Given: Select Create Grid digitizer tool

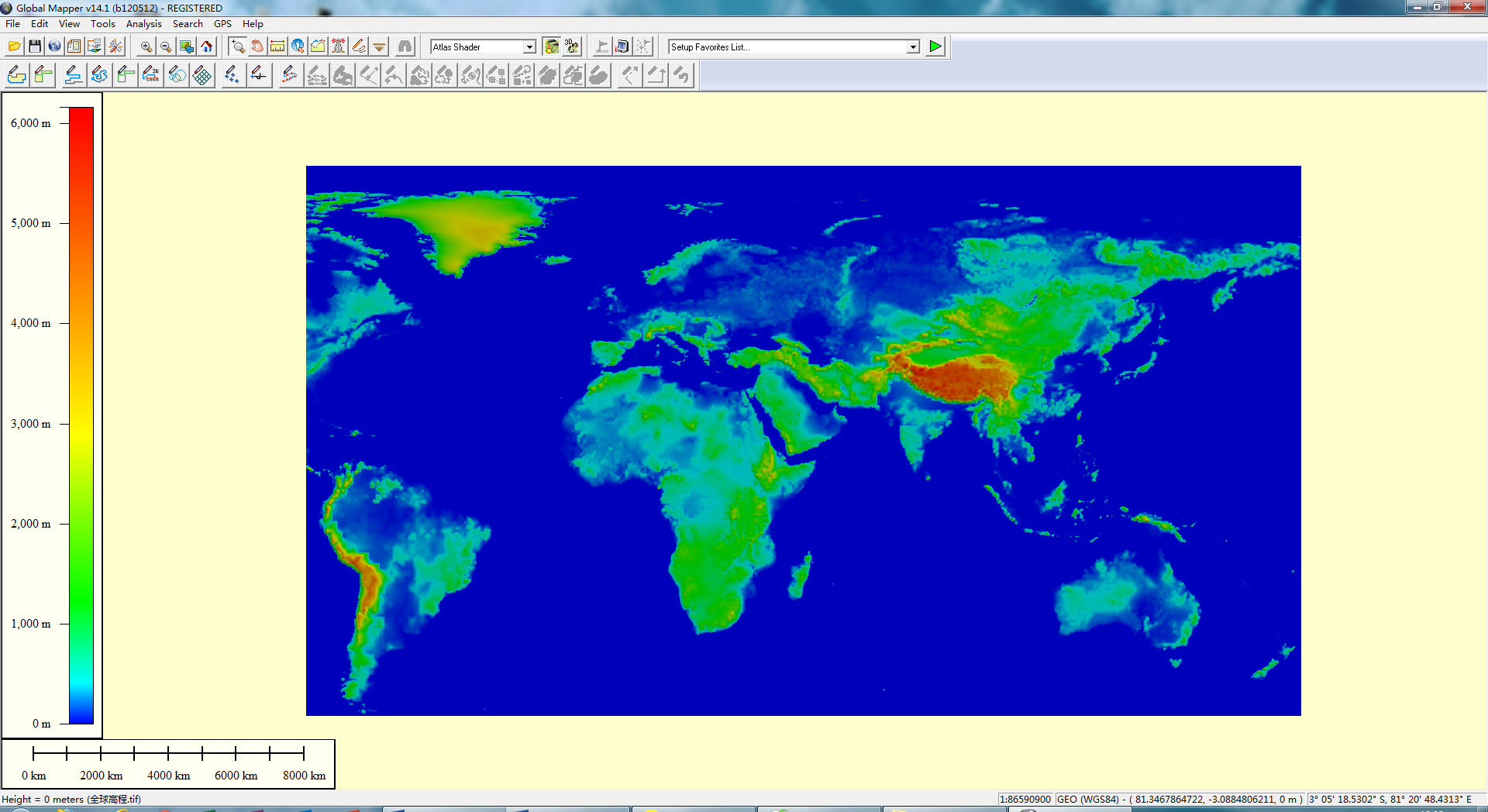Looking at the screenshot, I should [x=202, y=75].
